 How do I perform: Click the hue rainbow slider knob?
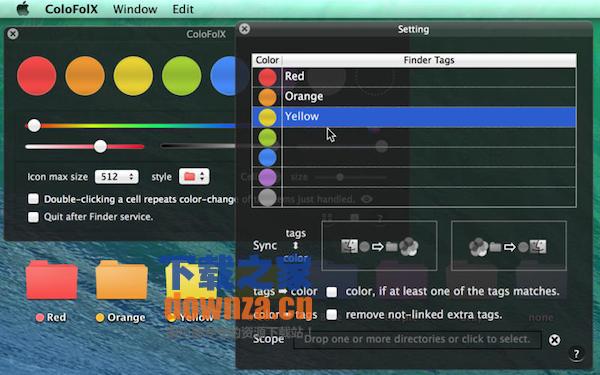click(x=34, y=125)
